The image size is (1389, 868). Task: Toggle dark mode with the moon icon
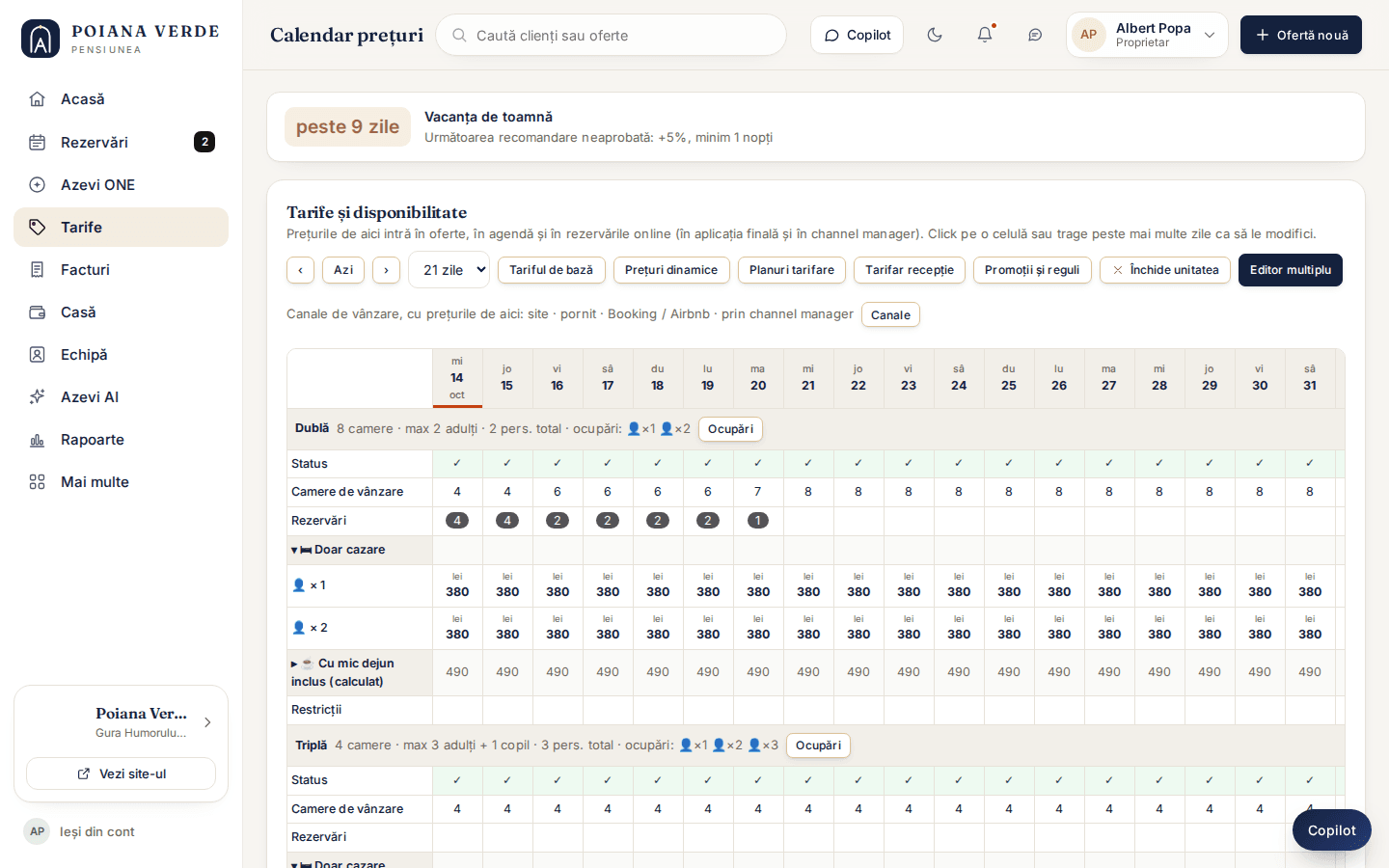click(x=935, y=35)
